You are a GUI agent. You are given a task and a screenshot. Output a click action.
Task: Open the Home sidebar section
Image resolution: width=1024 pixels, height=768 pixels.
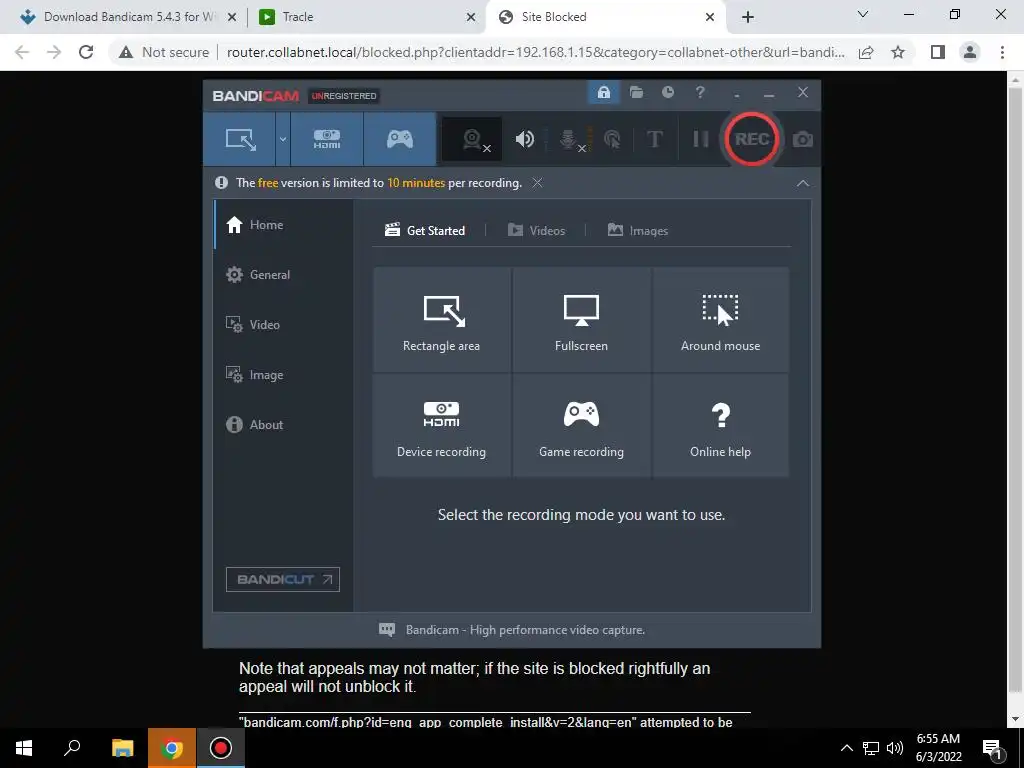[283, 225]
